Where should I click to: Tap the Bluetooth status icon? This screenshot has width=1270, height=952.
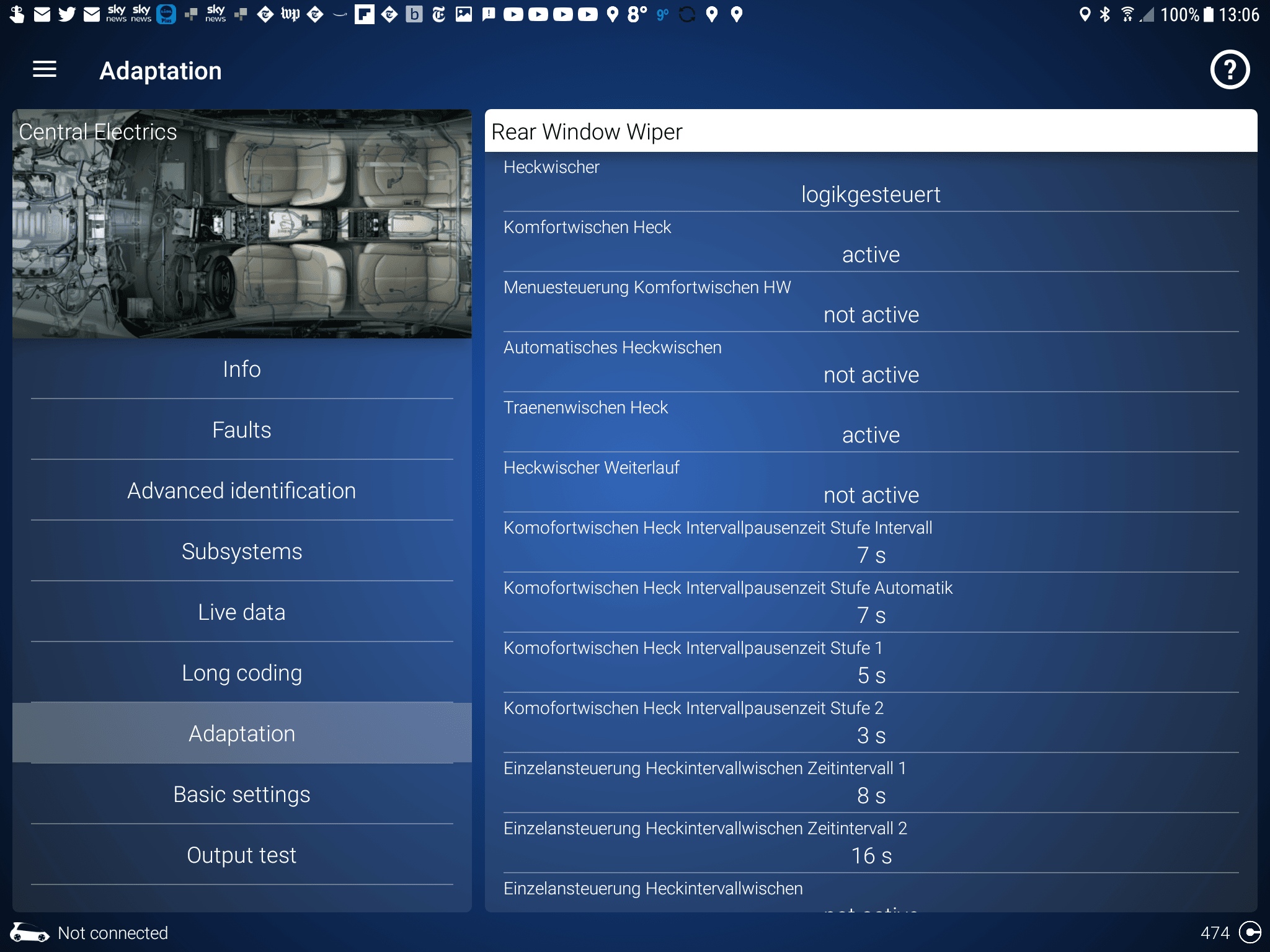tap(1104, 14)
